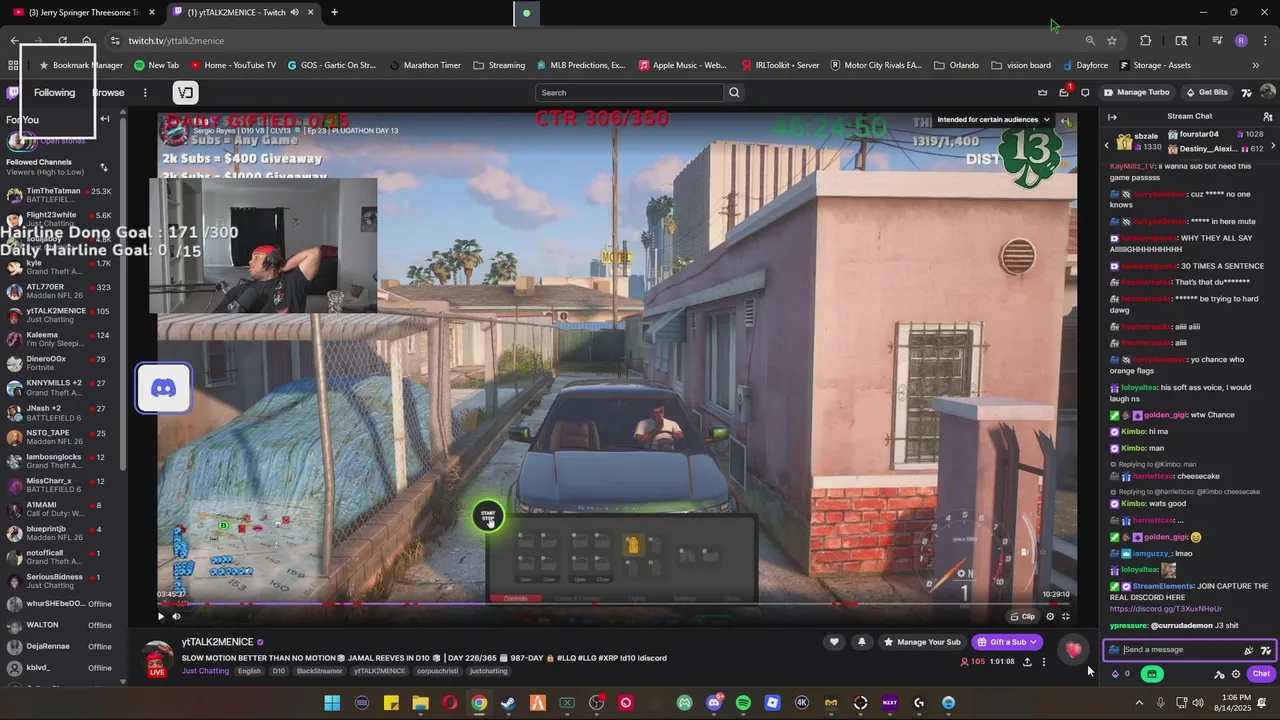Image resolution: width=1280 pixels, height=720 pixels.
Task: Click the Manage Your Sub button
Action: coord(921,642)
